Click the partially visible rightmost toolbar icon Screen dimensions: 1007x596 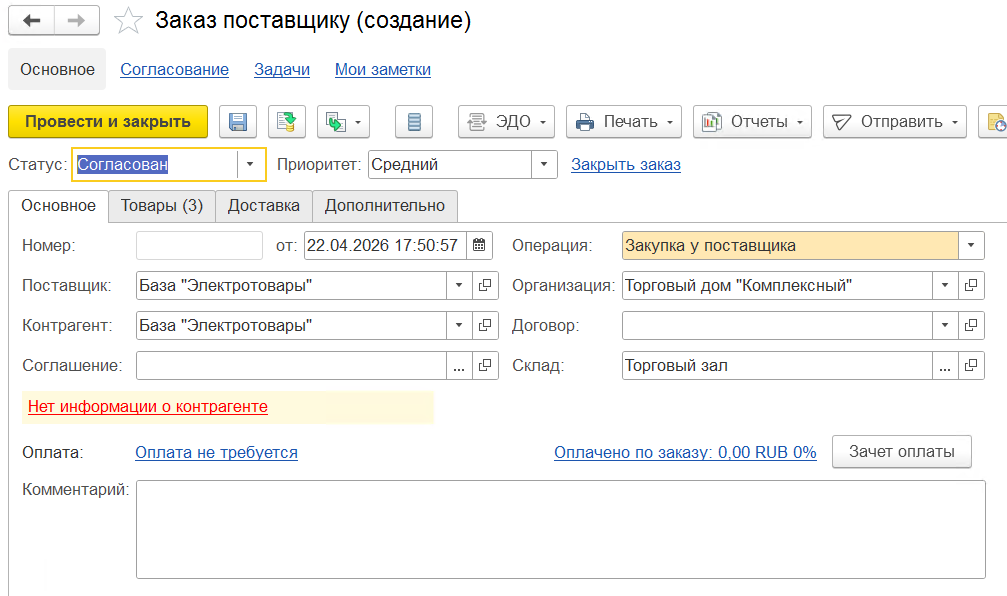pos(994,121)
